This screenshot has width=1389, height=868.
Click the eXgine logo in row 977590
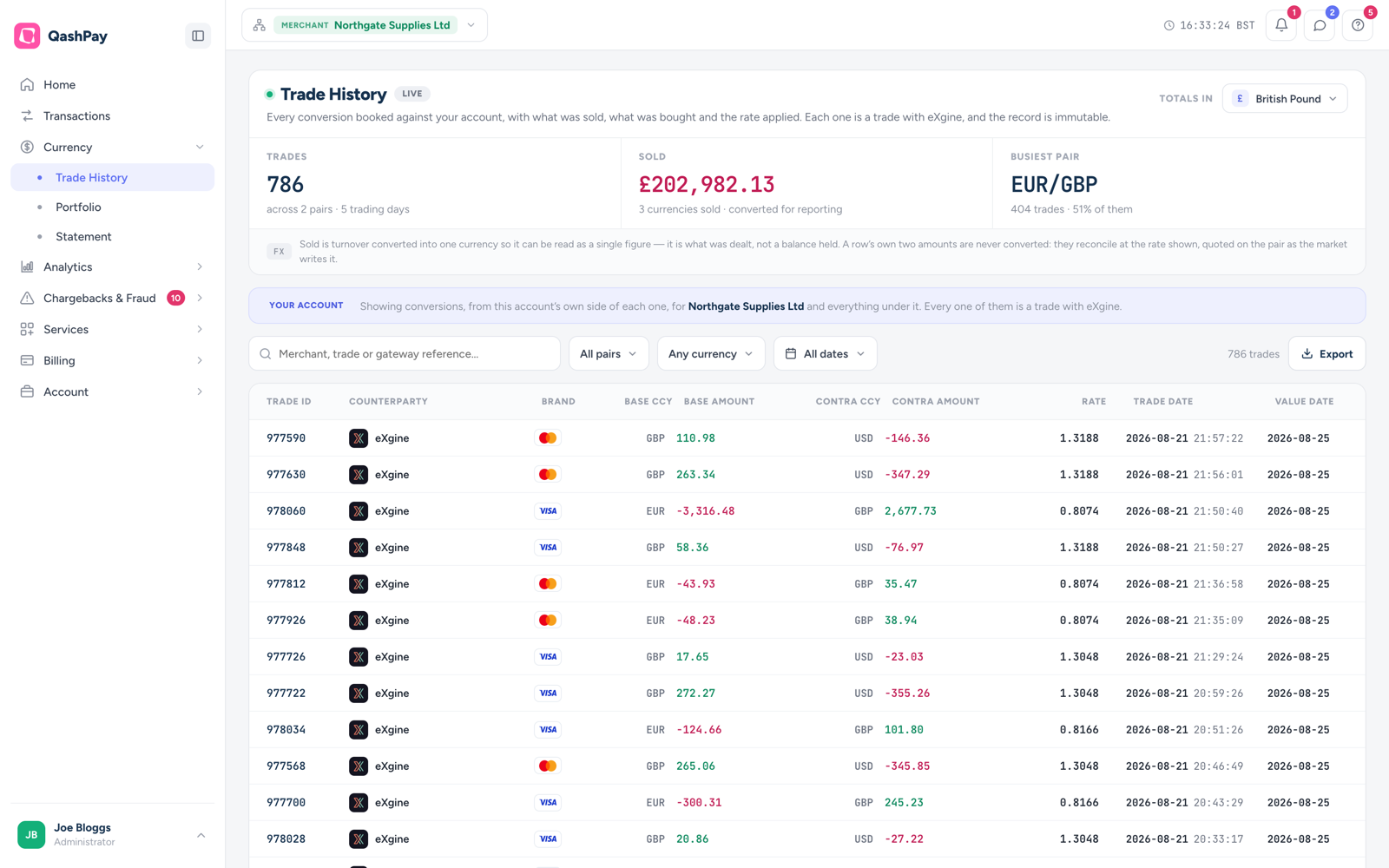(x=359, y=438)
